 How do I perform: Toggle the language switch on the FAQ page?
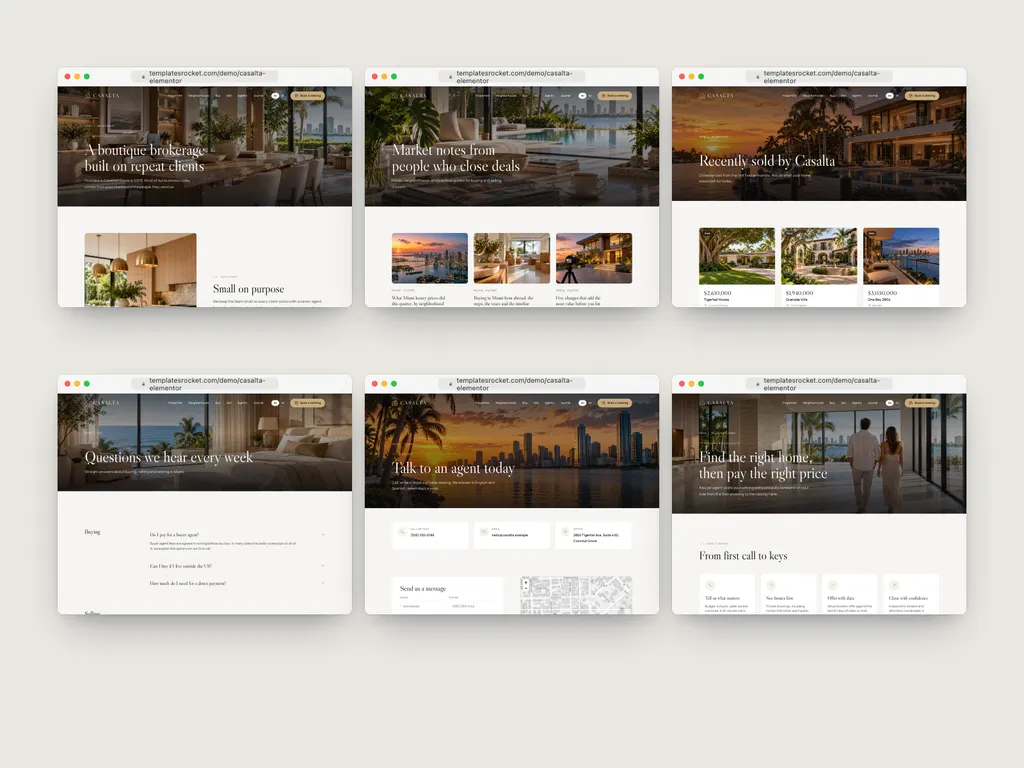[x=278, y=403]
